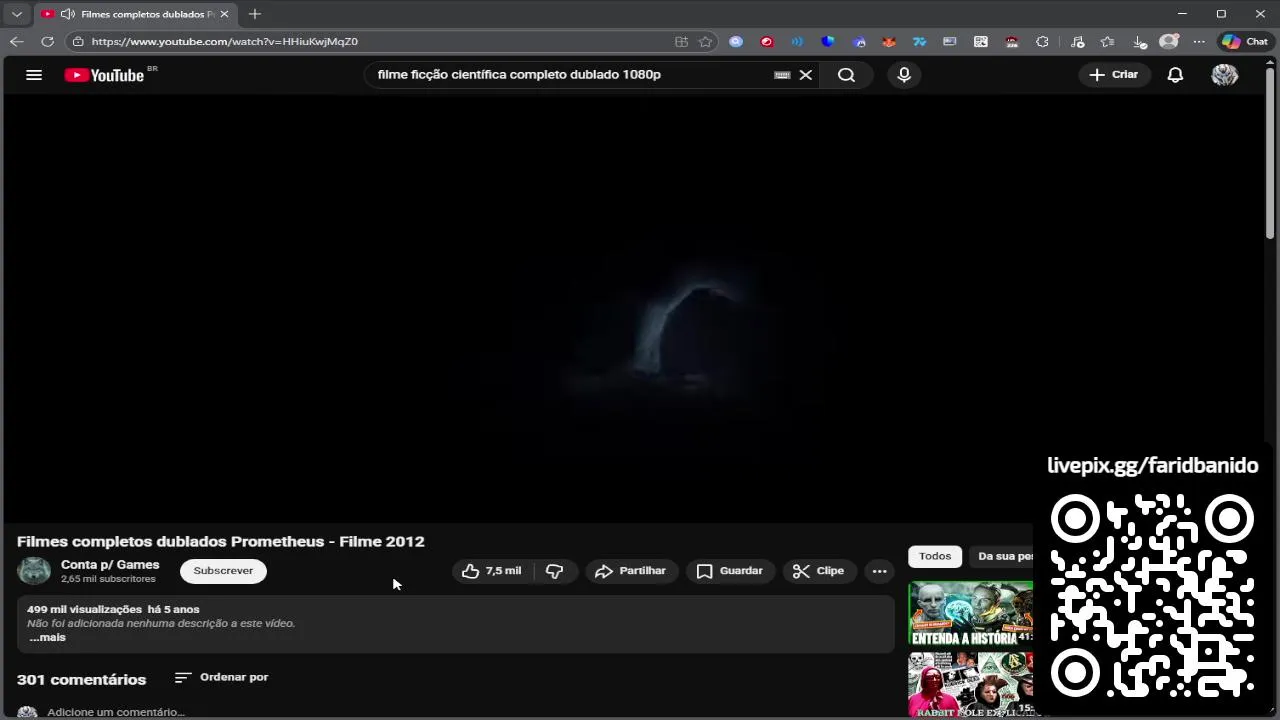Click the browser address bar URL
This screenshot has height=720, width=1280.
[224, 41]
